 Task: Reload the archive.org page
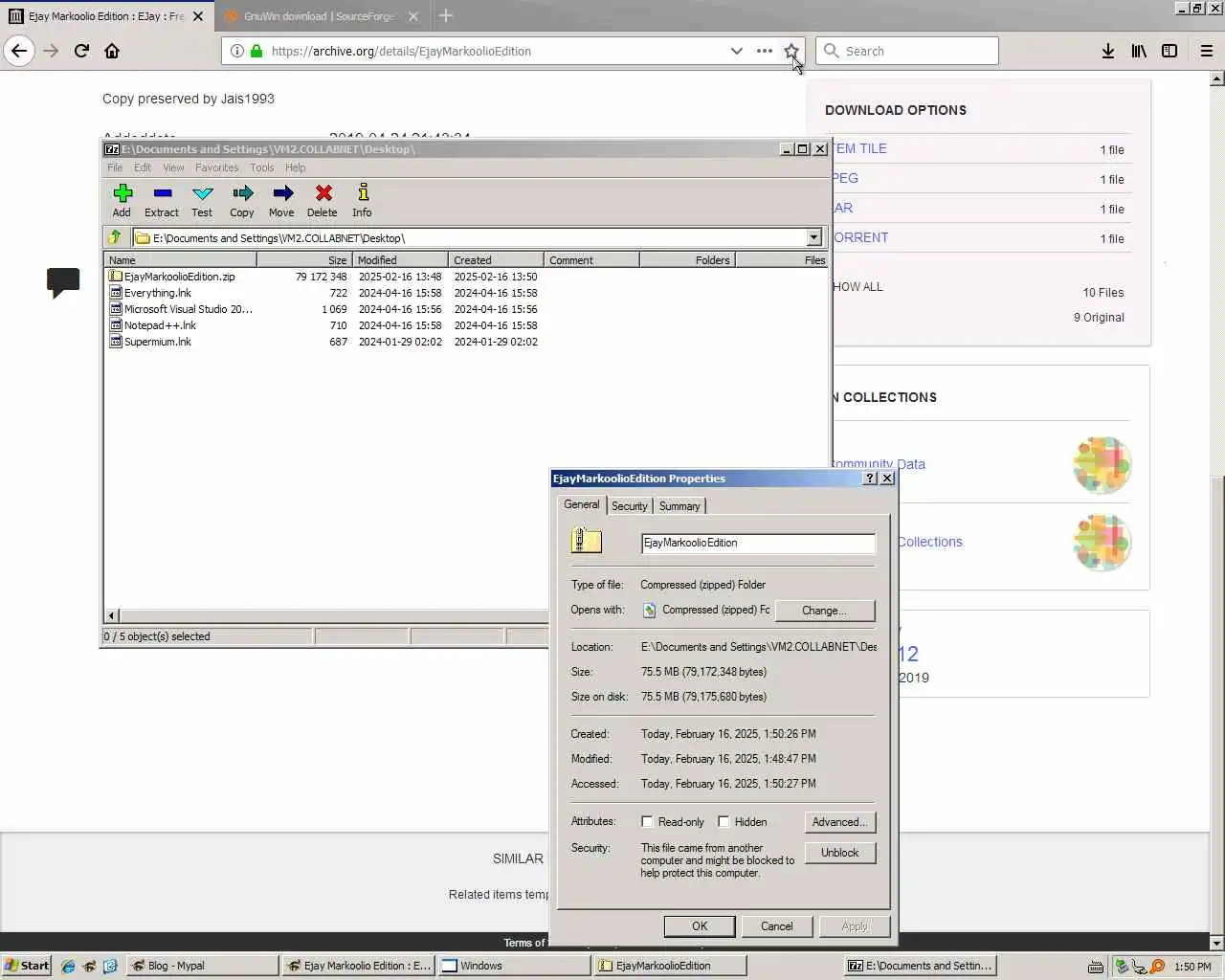81,51
